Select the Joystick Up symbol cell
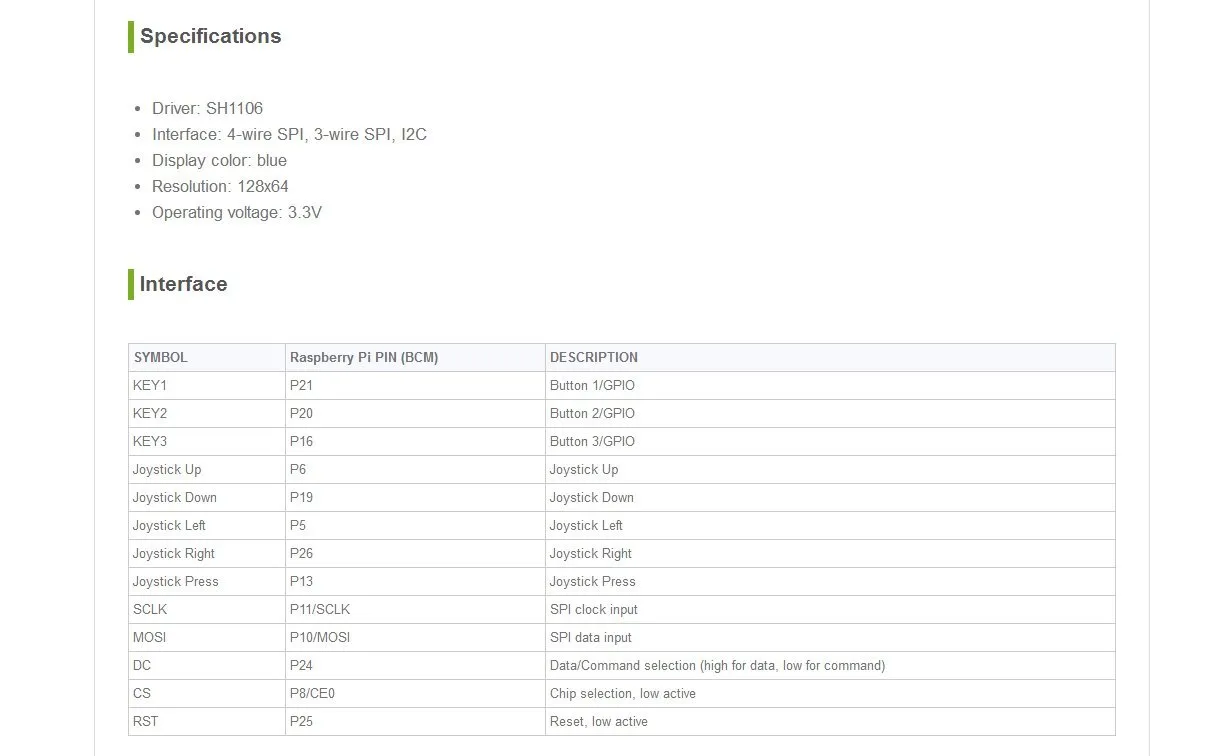Viewport: 1208px width, 756px height. 167,469
